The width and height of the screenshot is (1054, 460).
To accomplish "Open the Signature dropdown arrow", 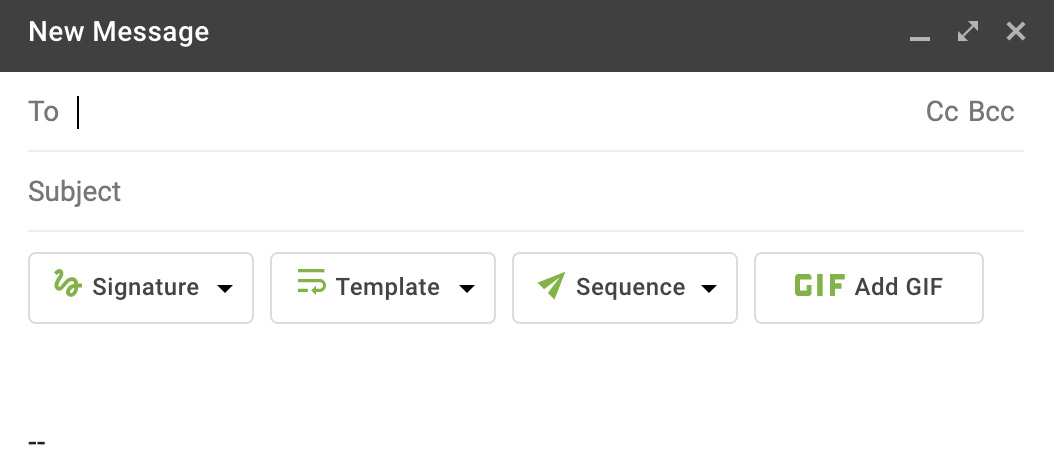I will [225, 289].
